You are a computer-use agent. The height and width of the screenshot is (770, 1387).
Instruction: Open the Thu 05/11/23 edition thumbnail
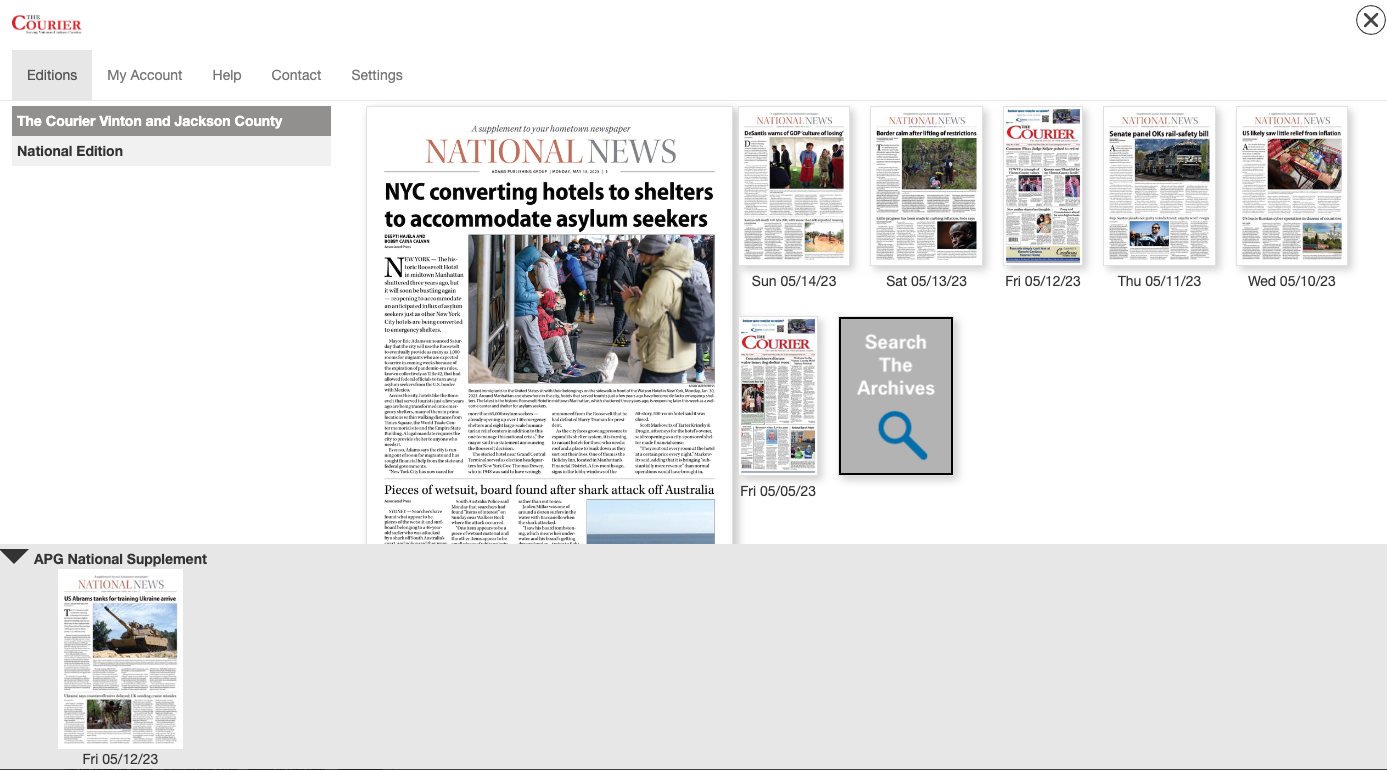pos(1159,186)
